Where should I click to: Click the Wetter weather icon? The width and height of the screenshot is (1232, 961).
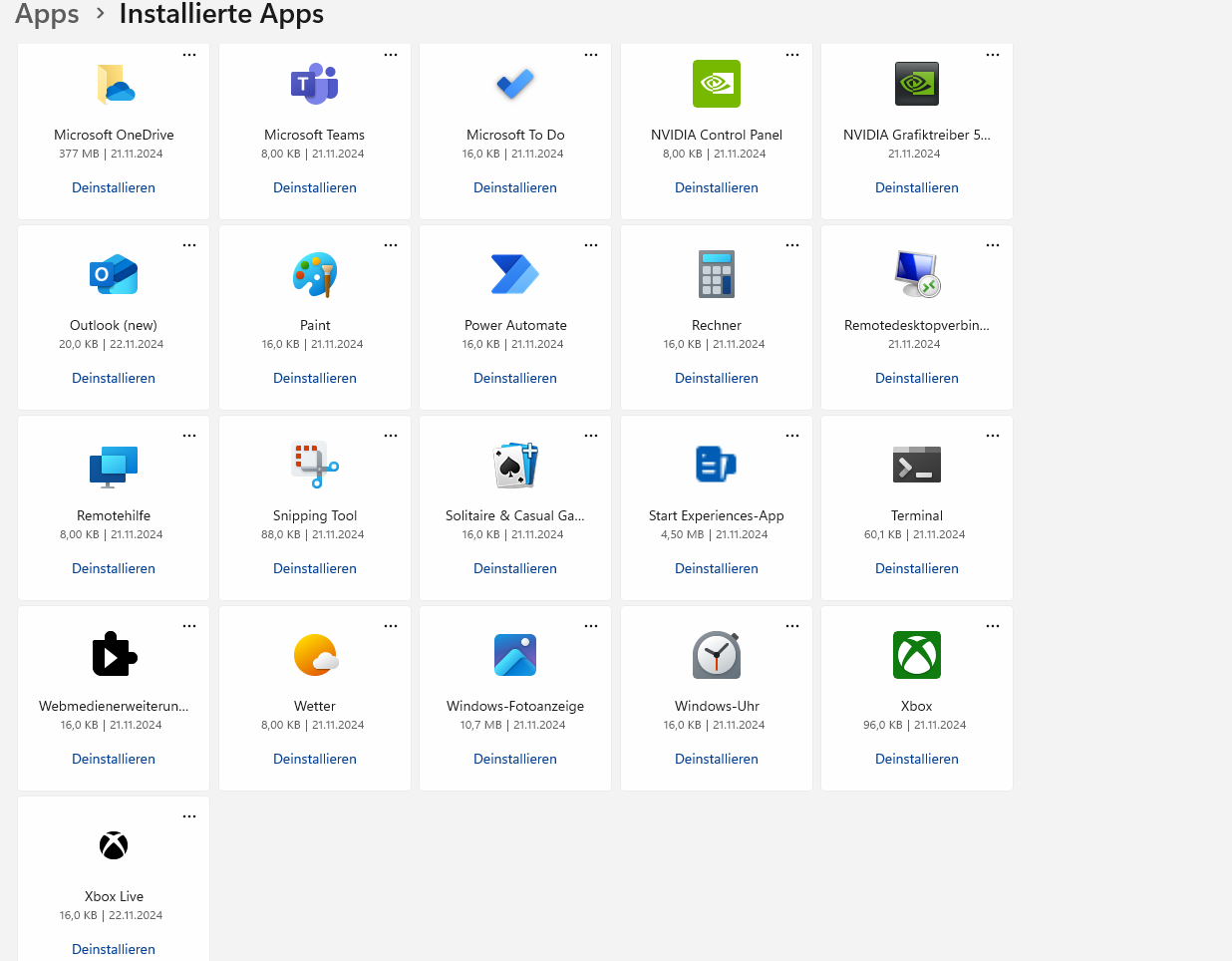pos(316,655)
